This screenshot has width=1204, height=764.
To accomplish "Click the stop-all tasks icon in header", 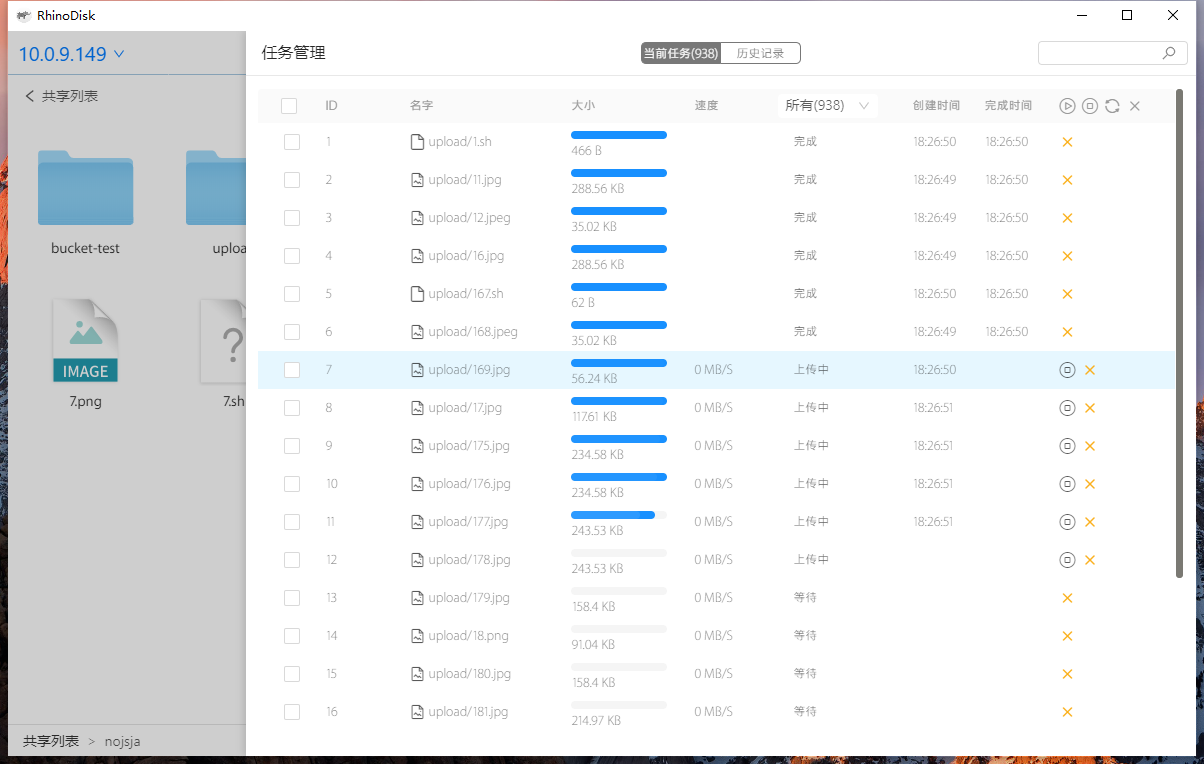I will coord(1090,106).
